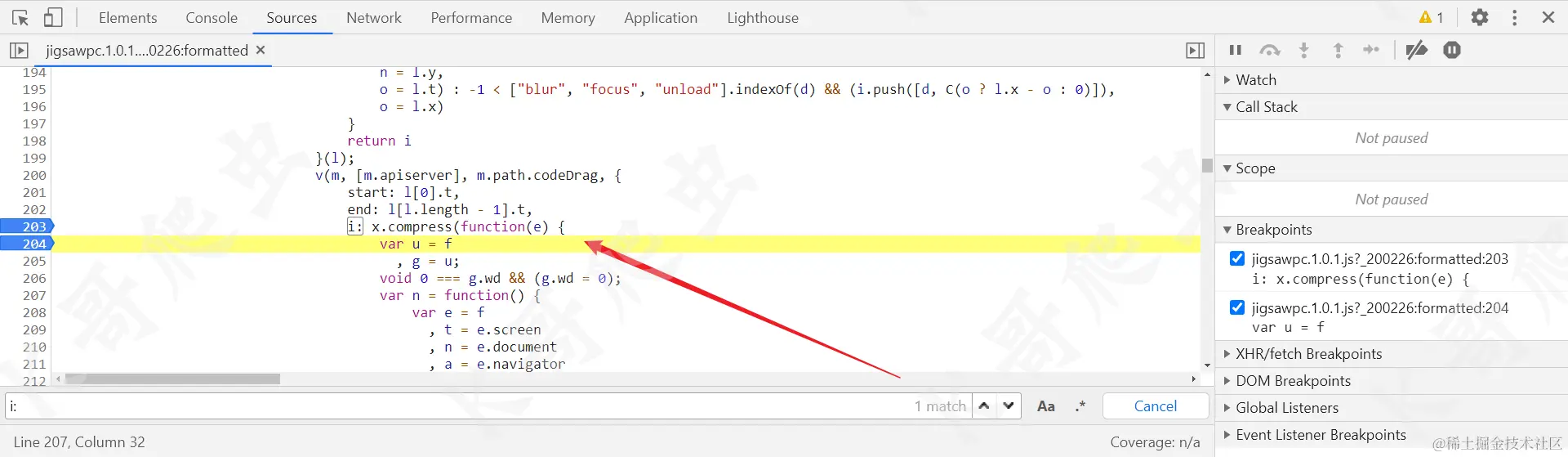Open the Lighthouse tab
1568x457 pixels.
(x=763, y=17)
